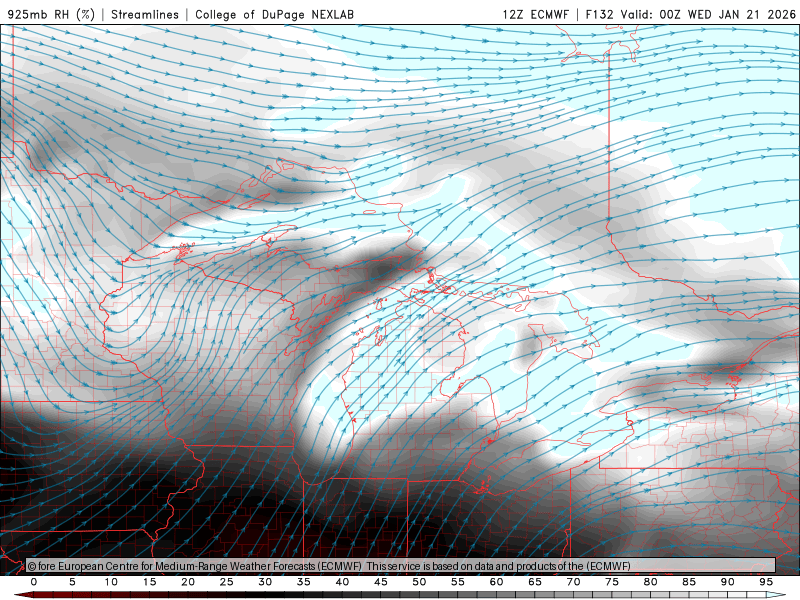800x600 pixels.
Task: Click the "F132" forecast hour text
Action: point(599,14)
